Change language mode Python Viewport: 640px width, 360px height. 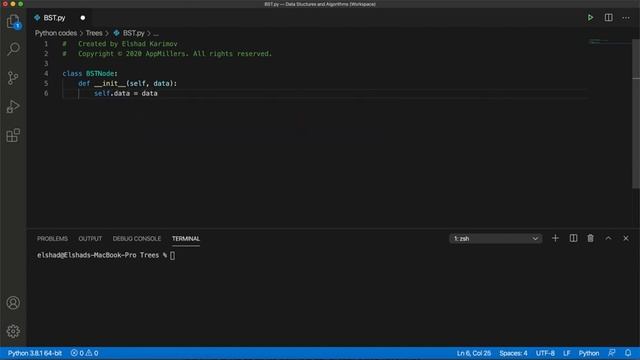point(589,353)
